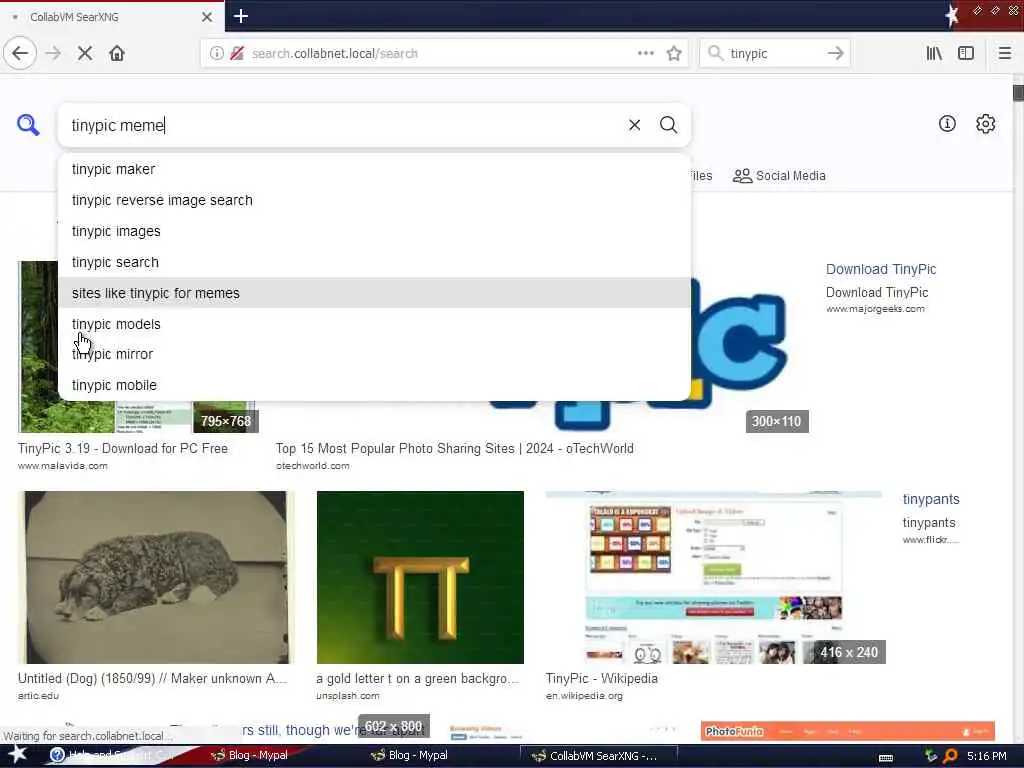Go back with the browser back arrow

pos(20,54)
